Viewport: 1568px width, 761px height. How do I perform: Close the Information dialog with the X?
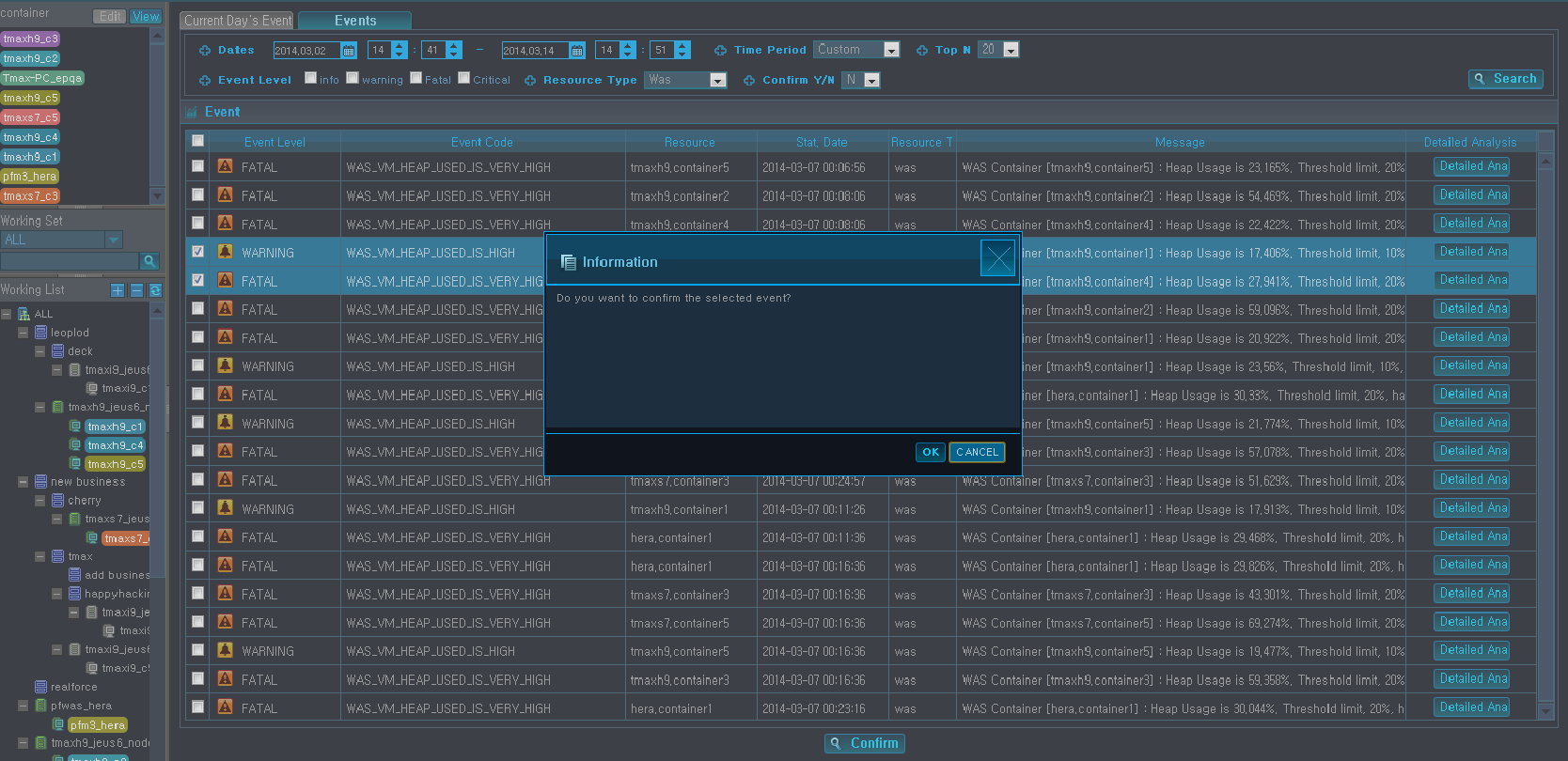point(998,258)
